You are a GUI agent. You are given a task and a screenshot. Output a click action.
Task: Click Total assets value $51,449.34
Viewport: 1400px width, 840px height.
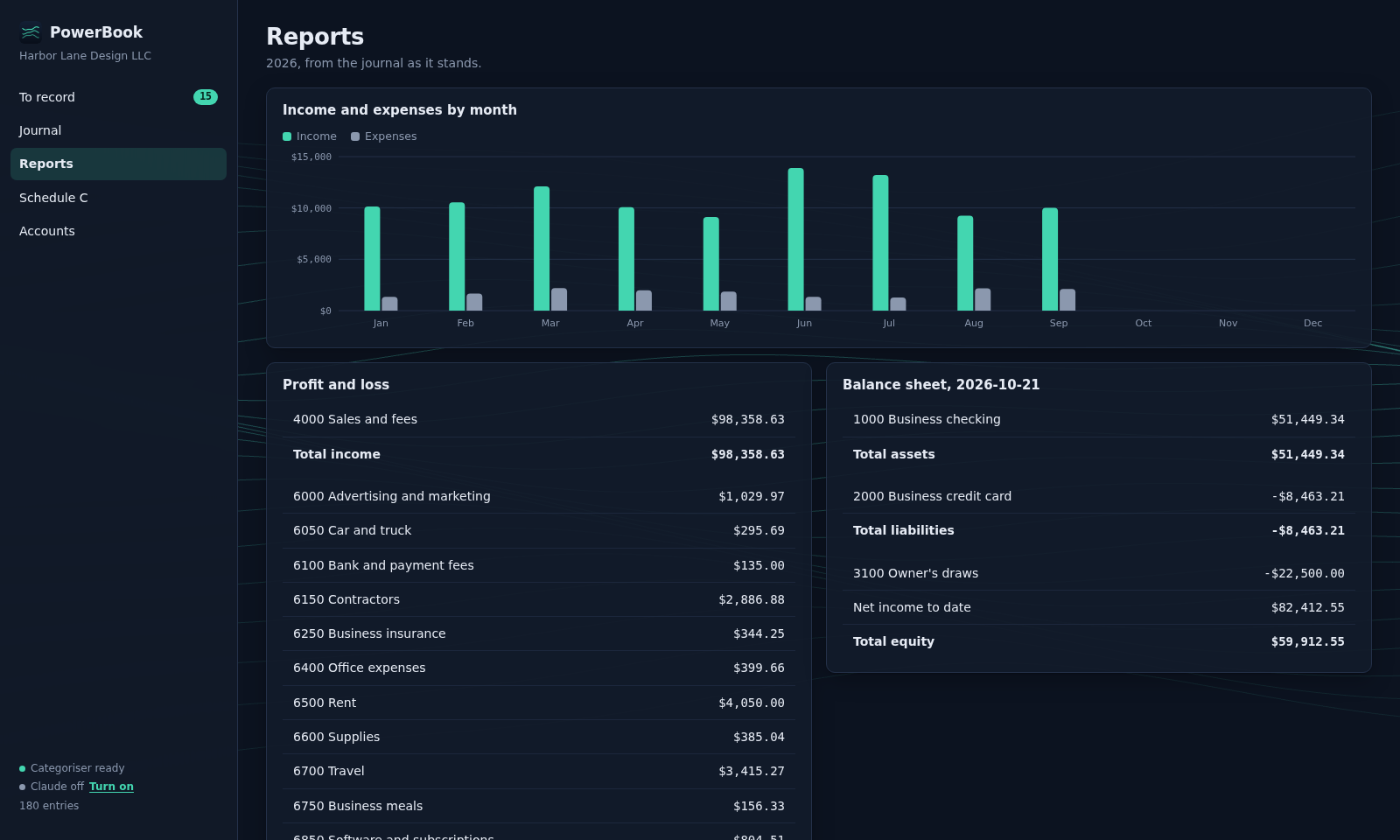1308,455
